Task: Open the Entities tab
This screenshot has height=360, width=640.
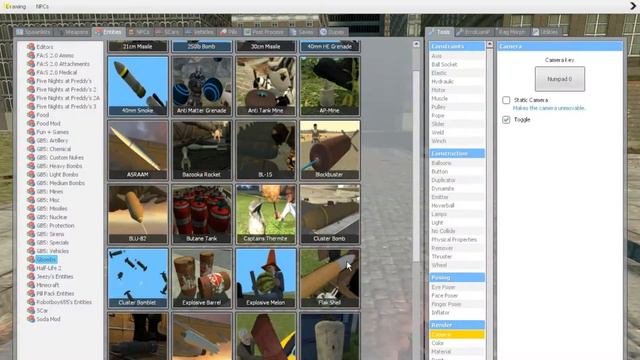Action: [x=109, y=32]
